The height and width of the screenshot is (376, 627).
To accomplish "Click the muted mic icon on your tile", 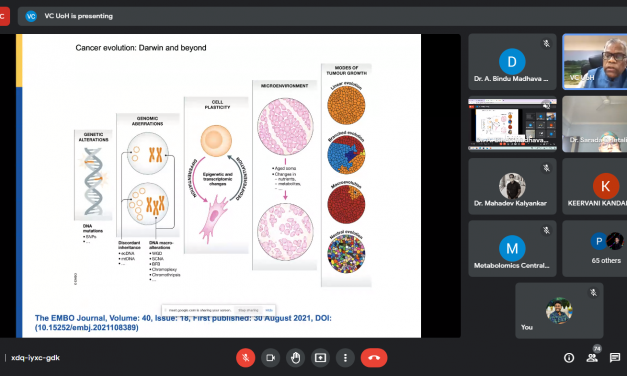I will (593, 293).
